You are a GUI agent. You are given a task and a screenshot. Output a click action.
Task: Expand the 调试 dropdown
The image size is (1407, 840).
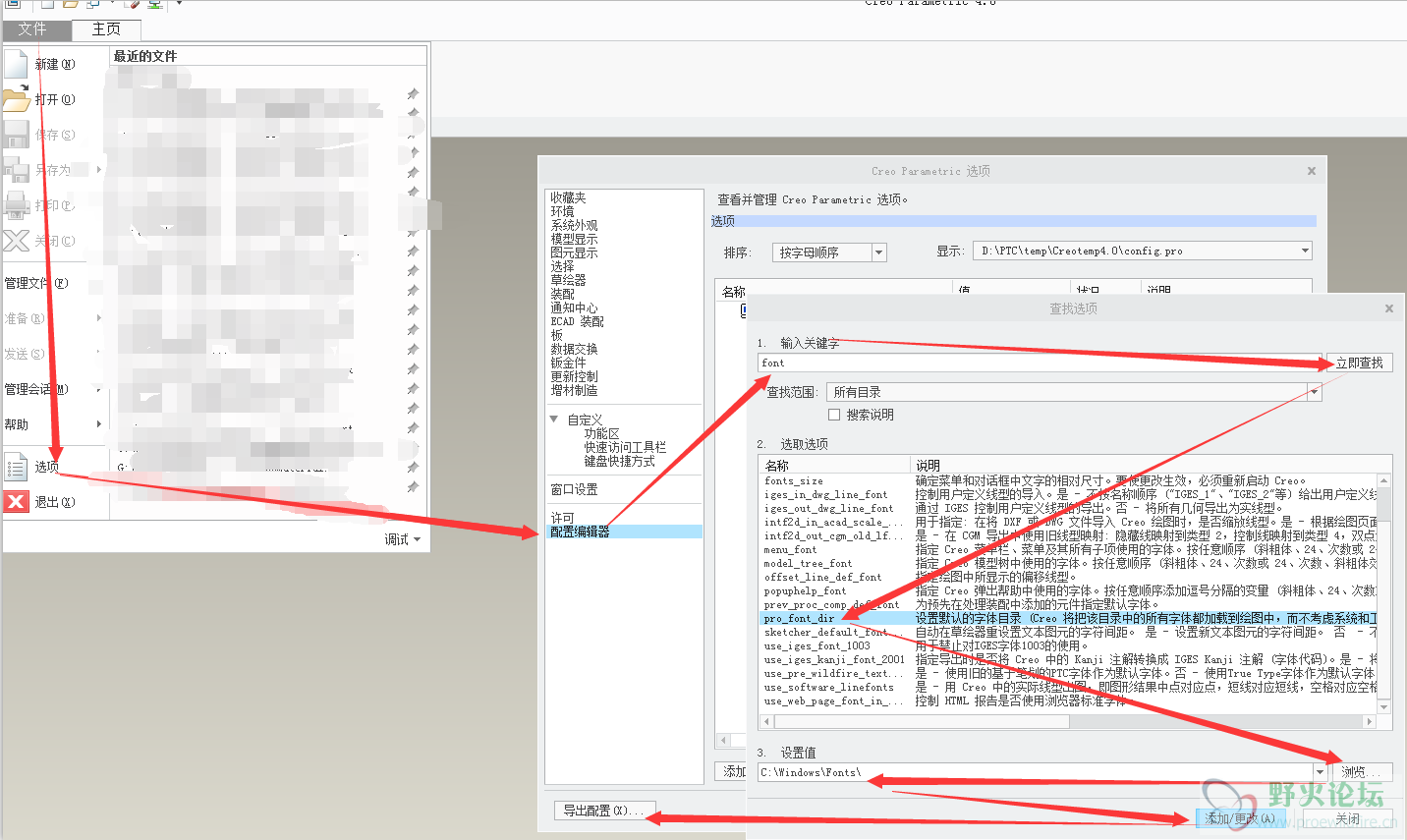click(x=403, y=539)
